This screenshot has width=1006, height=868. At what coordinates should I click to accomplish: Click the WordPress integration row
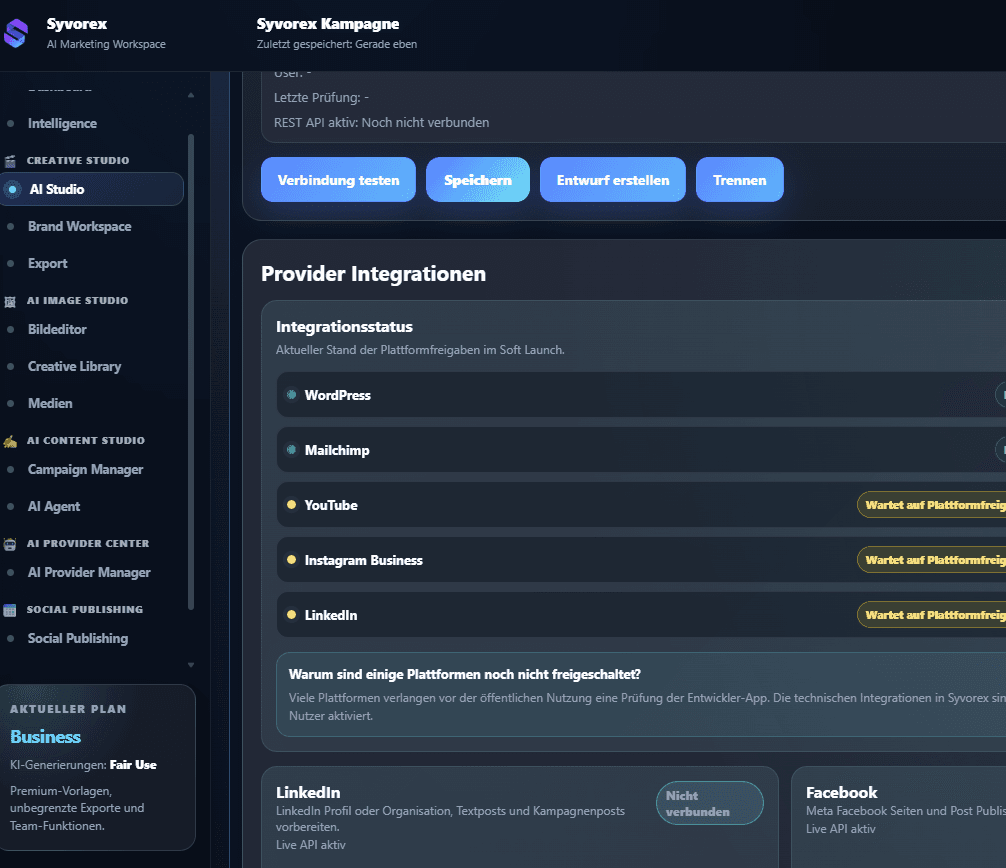[x=642, y=395]
